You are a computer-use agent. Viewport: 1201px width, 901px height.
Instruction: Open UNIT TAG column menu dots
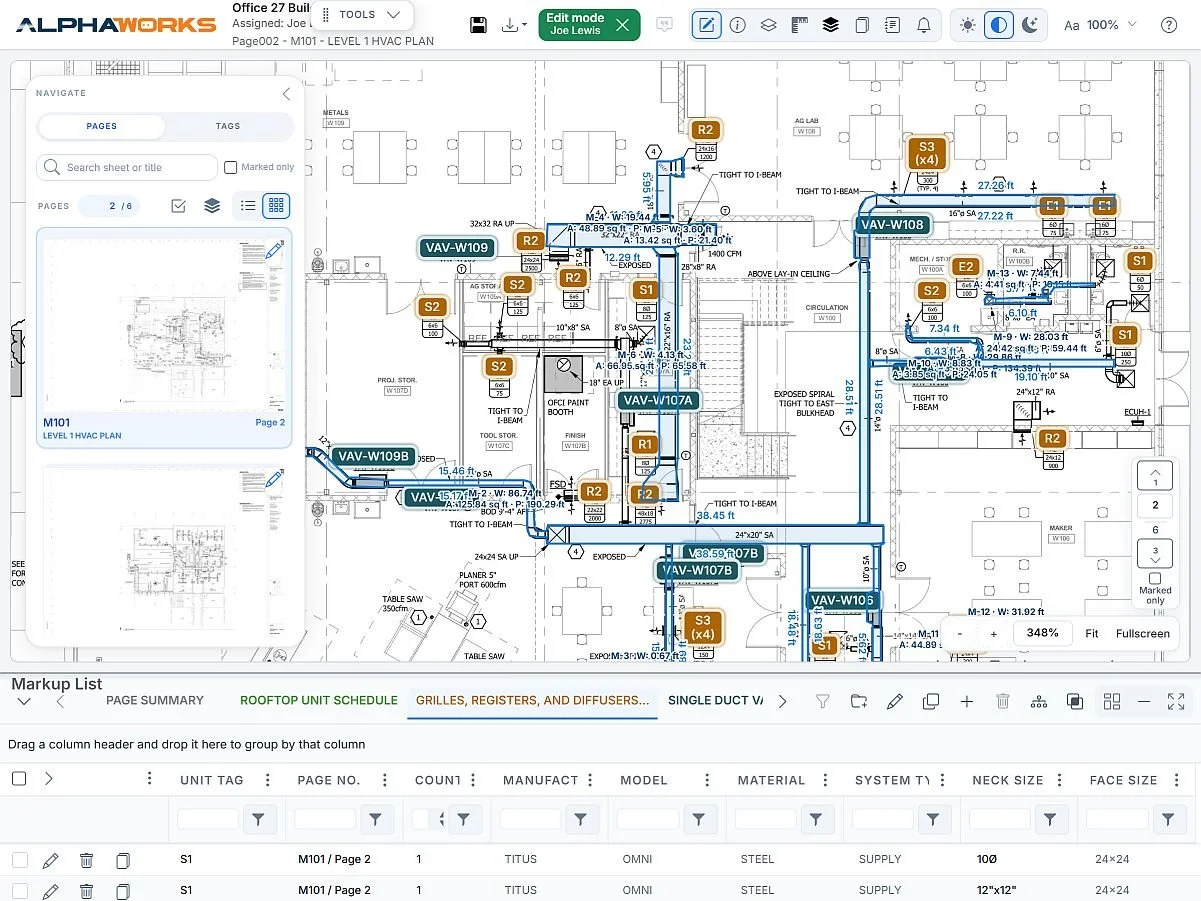267,780
